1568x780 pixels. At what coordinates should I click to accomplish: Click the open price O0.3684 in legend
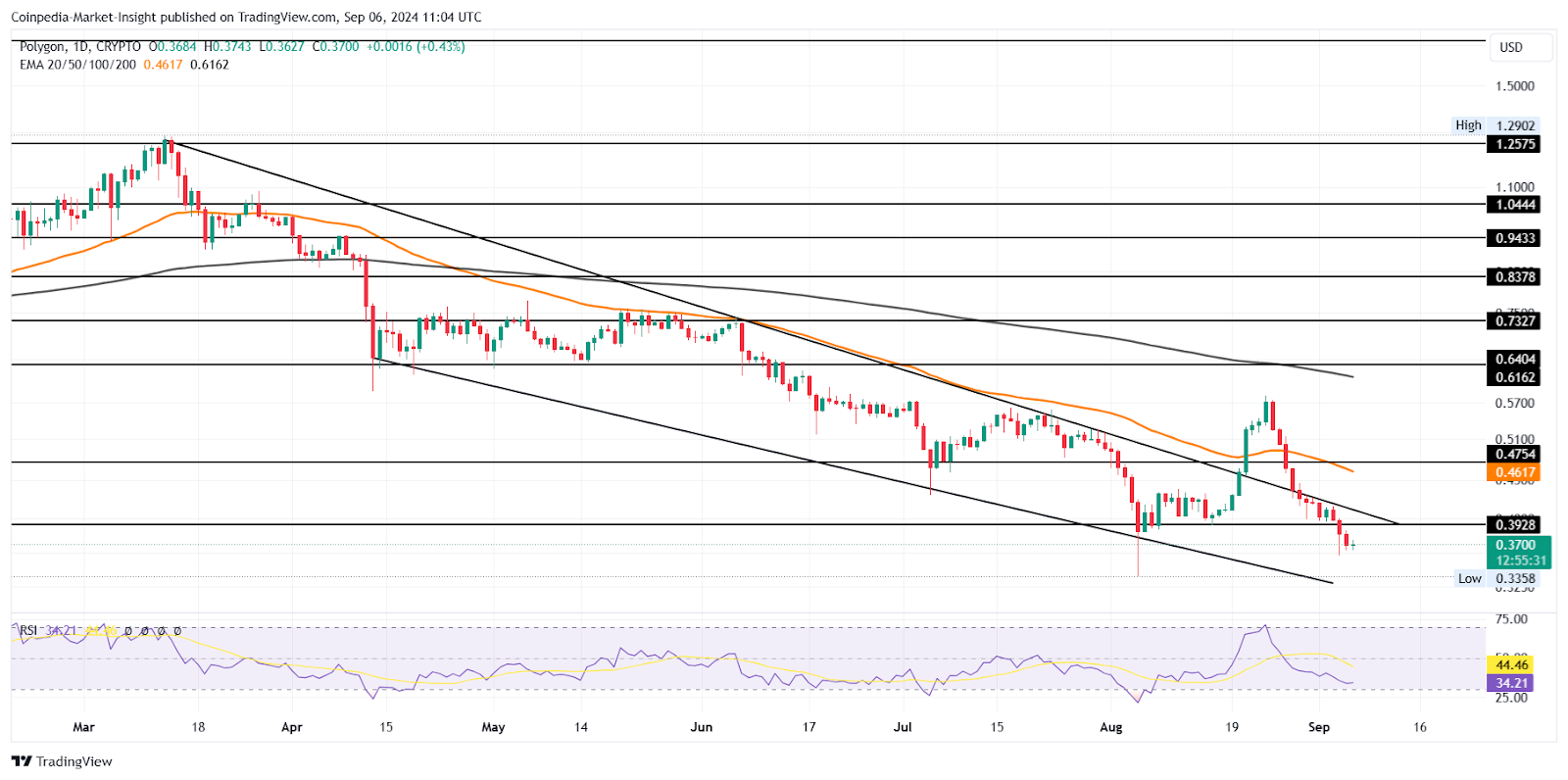pos(172,46)
